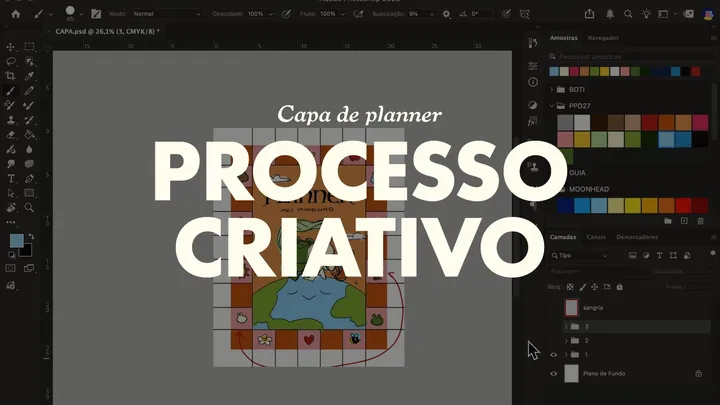The image size is (720, 405).
Task: Hide the Plano de Fundo layer
Action: (x=553, y=373)
